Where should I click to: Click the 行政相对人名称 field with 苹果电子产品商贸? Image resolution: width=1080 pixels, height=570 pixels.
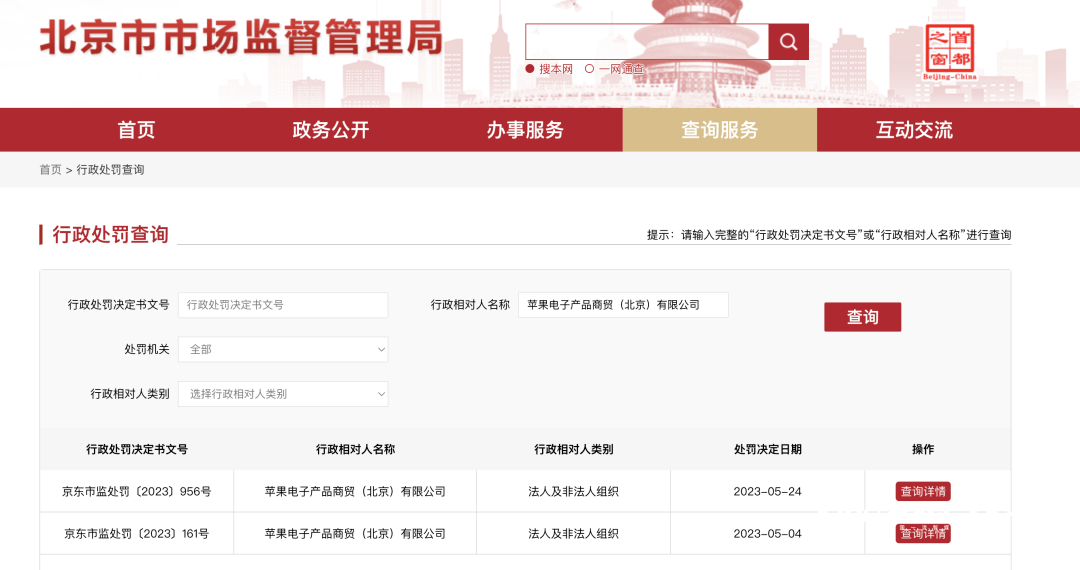coord(623,305)
